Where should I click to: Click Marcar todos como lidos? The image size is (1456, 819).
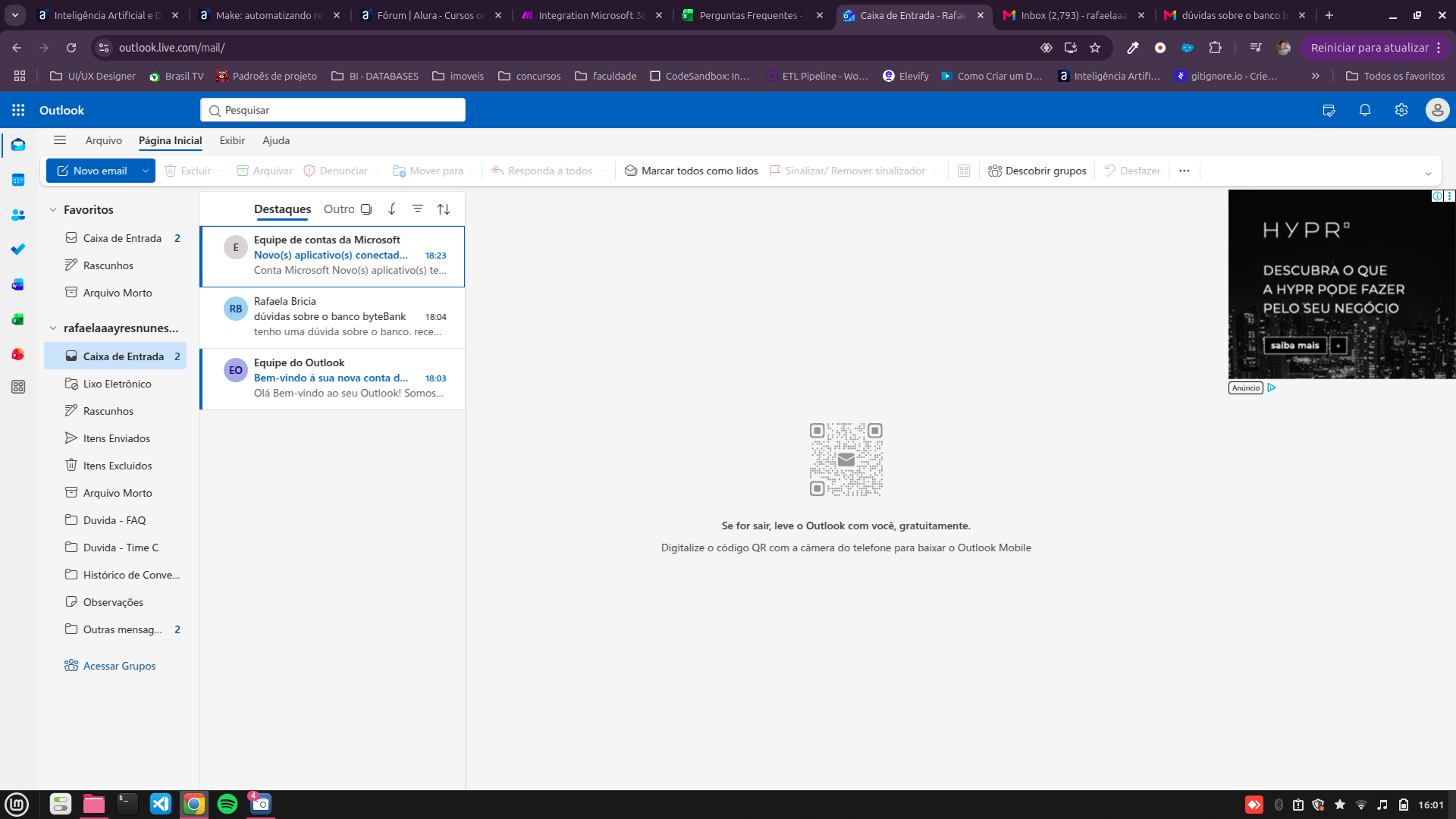(691, 171)
